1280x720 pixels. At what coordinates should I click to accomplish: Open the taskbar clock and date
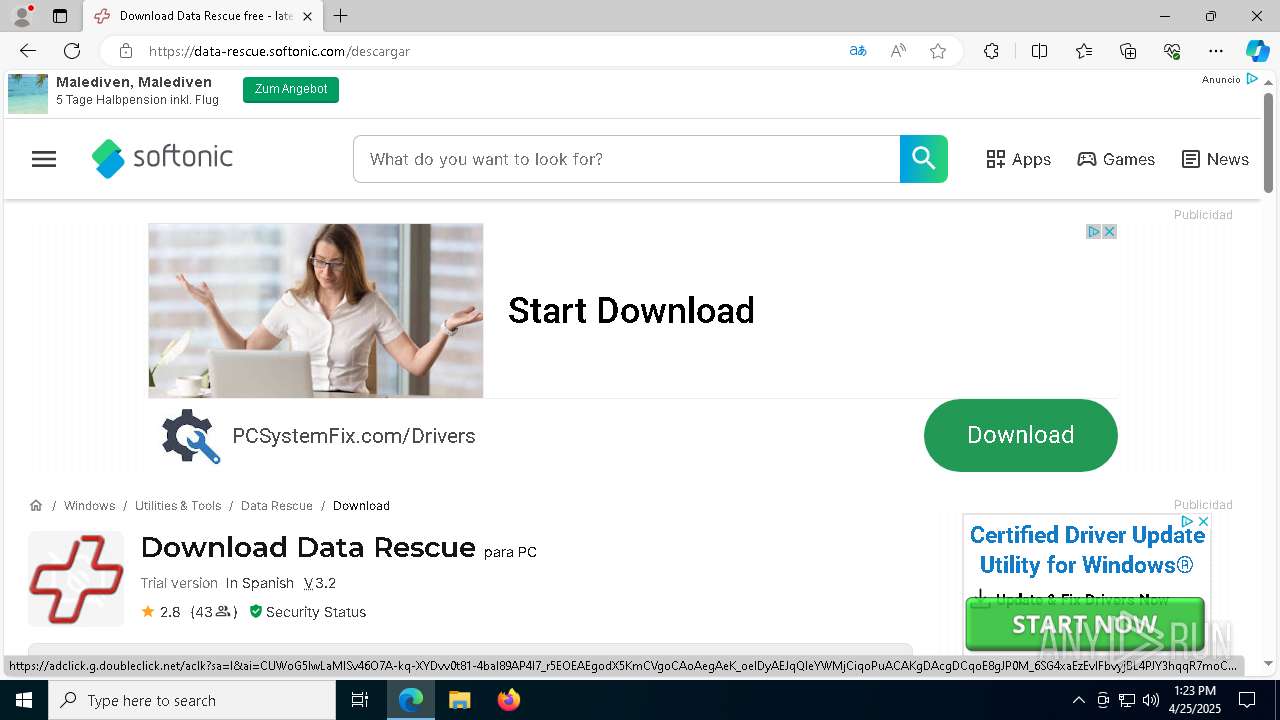(x=1195, y=700)
